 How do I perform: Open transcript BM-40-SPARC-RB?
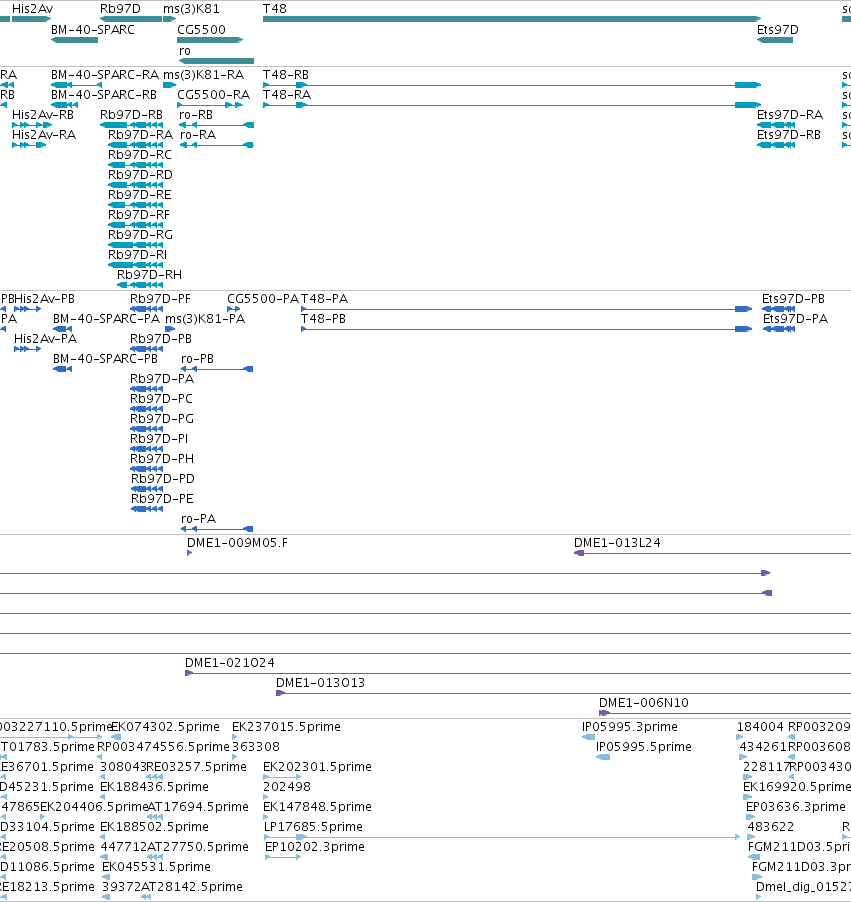point(104,94)
